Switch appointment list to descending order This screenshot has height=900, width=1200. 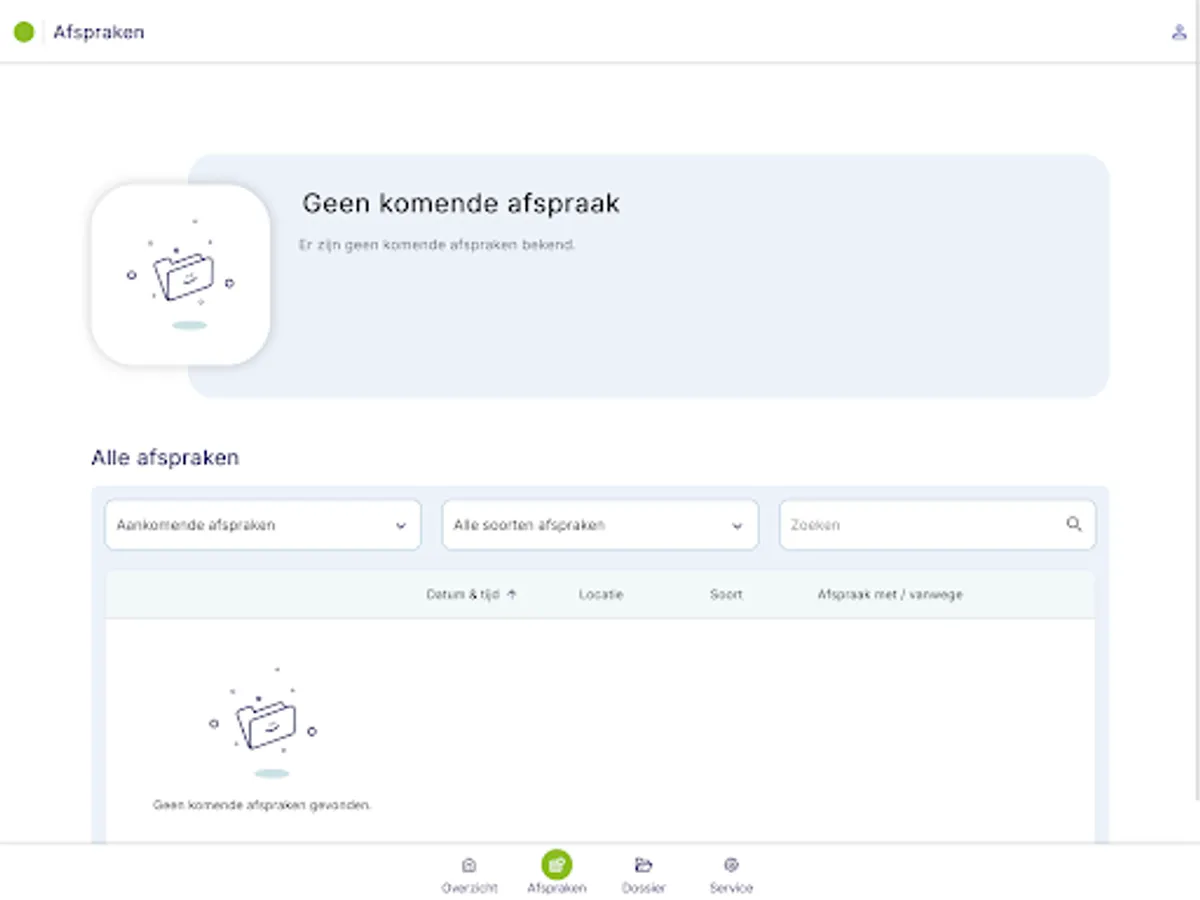point(512,593)
